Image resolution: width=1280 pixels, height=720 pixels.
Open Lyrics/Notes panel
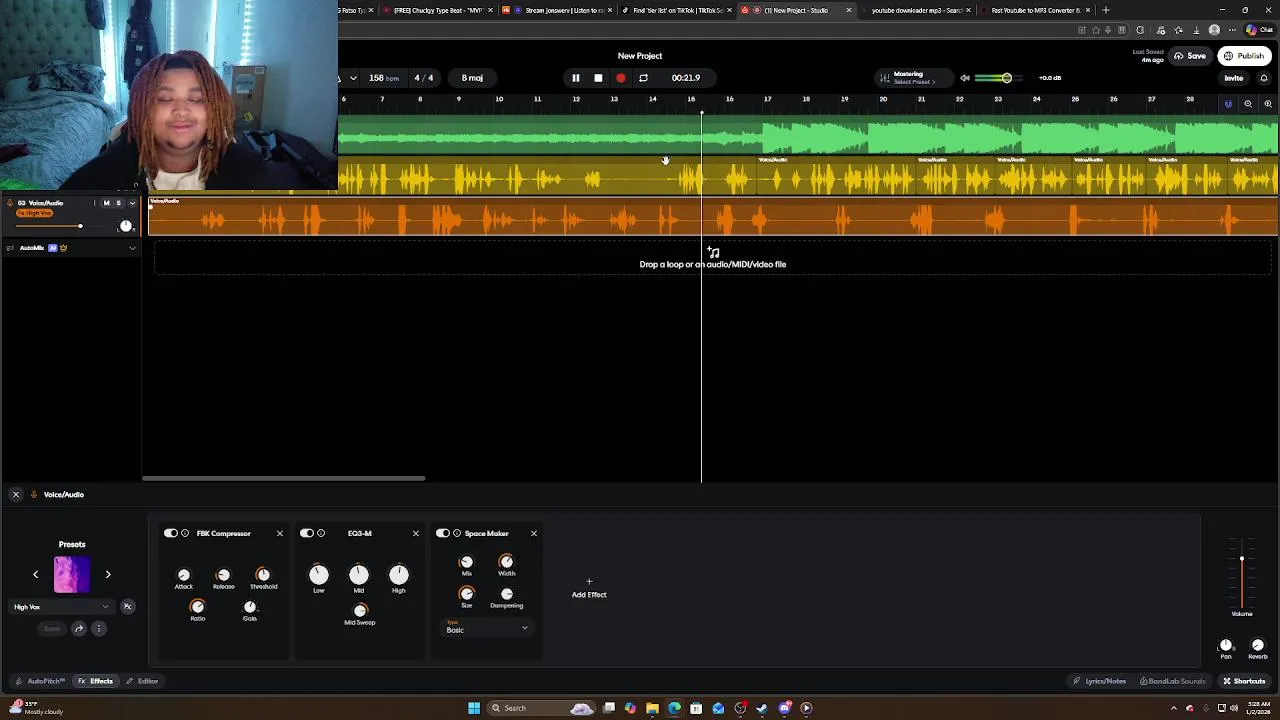tap(1100, 681)
